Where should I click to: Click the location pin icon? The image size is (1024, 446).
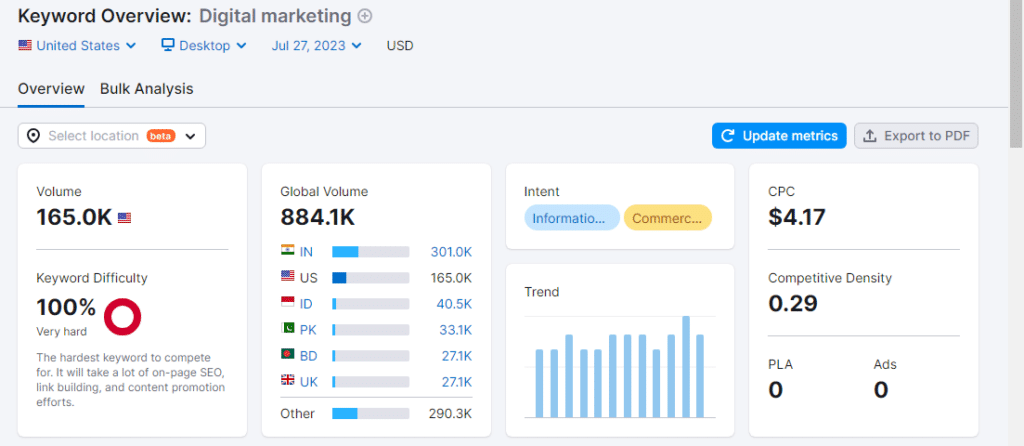pos(34,136)
